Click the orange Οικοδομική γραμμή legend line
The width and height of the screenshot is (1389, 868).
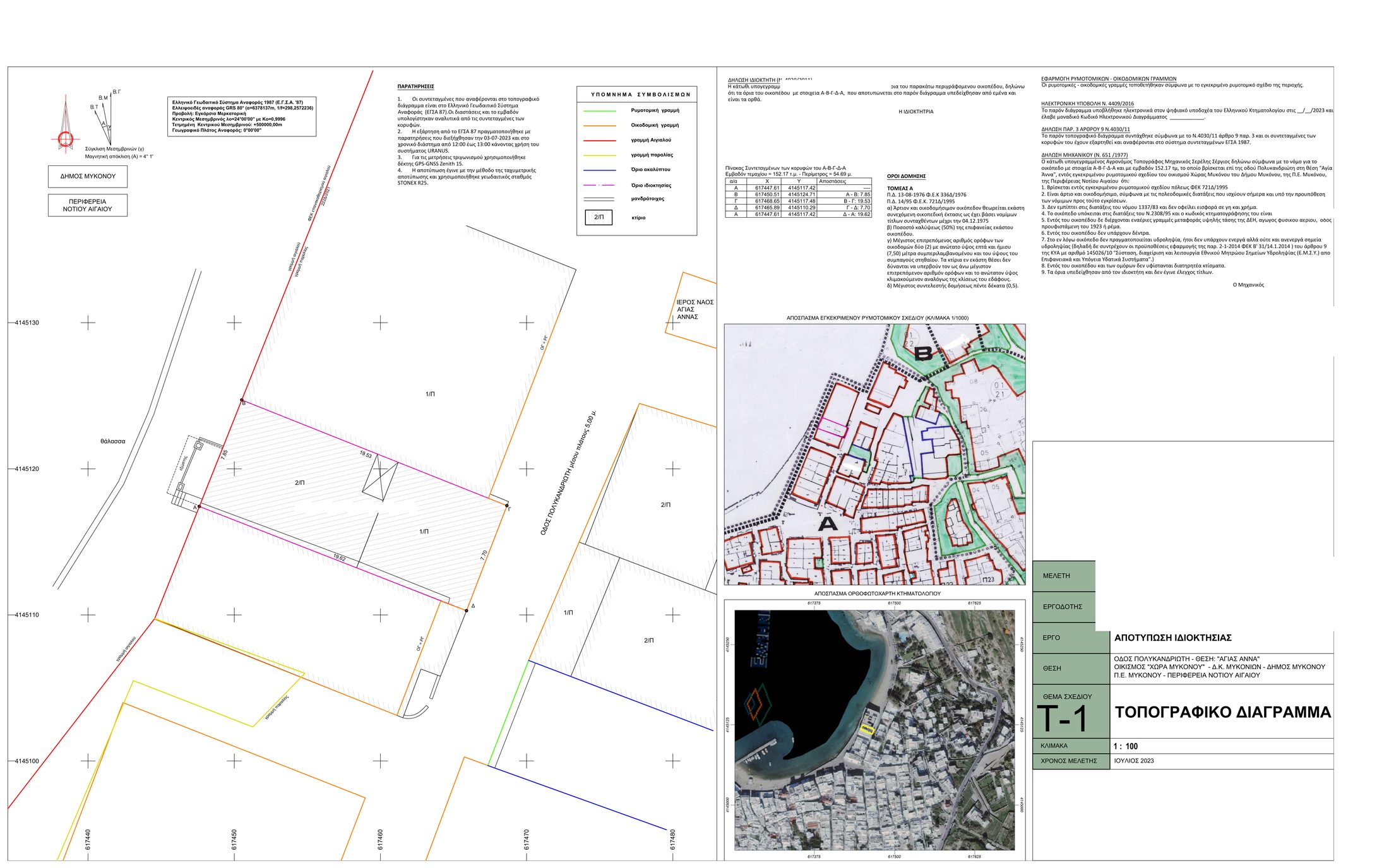599,126
